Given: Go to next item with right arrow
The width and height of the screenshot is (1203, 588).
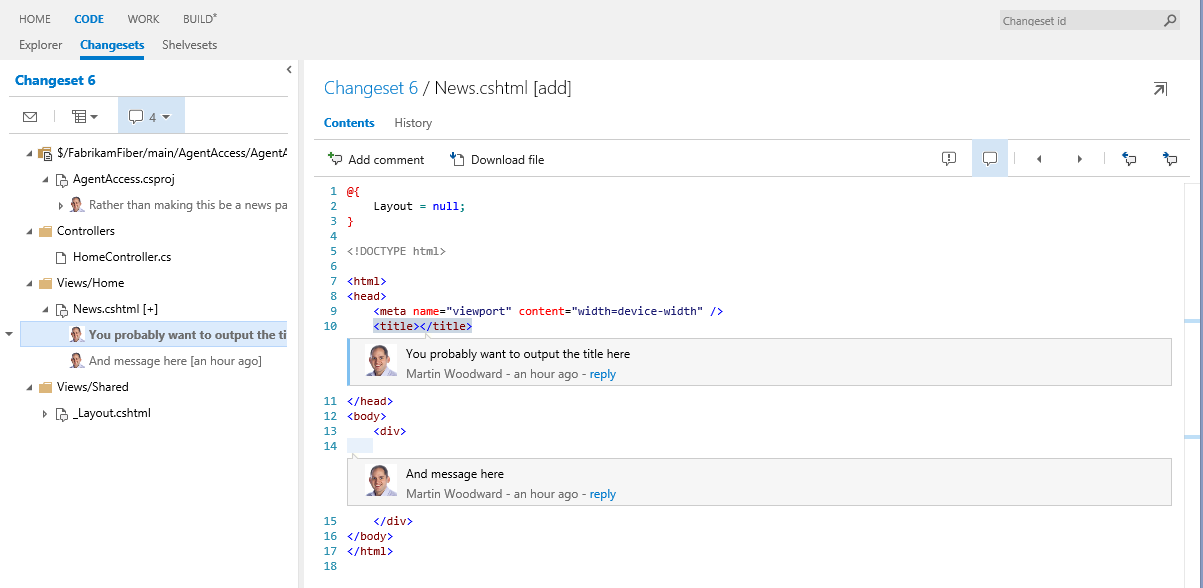Looking at the screenshot, I should [1079, 159].
